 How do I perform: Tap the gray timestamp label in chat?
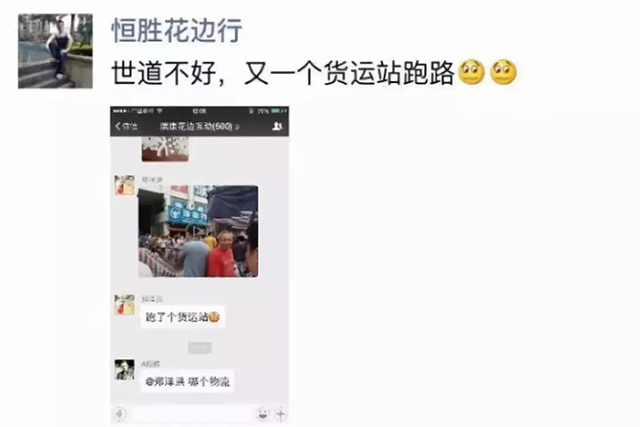coord(200,348)
